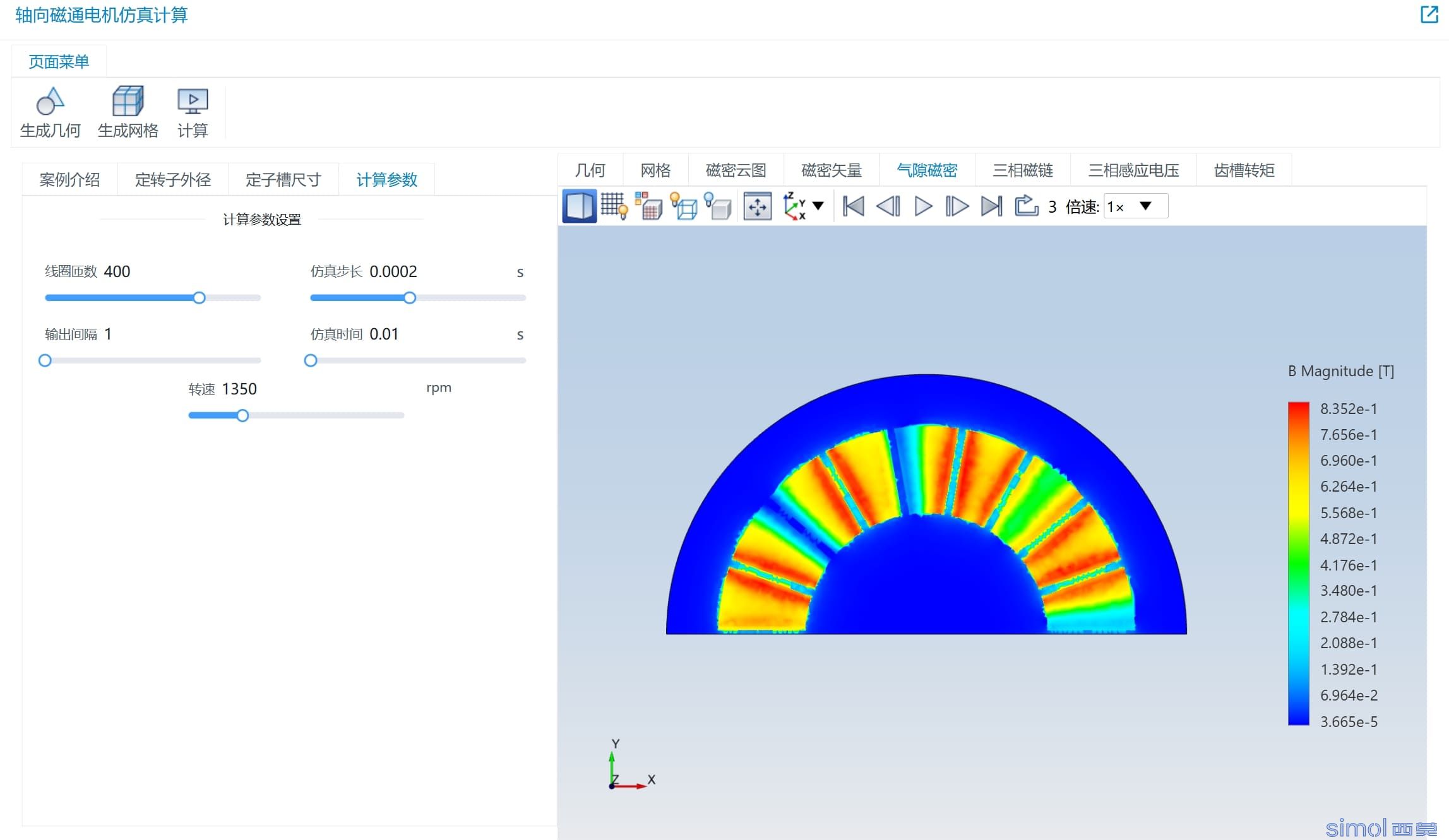Click the 仿真时间 slider handle
Viewport: 1449px width, 840px height.
311,360
